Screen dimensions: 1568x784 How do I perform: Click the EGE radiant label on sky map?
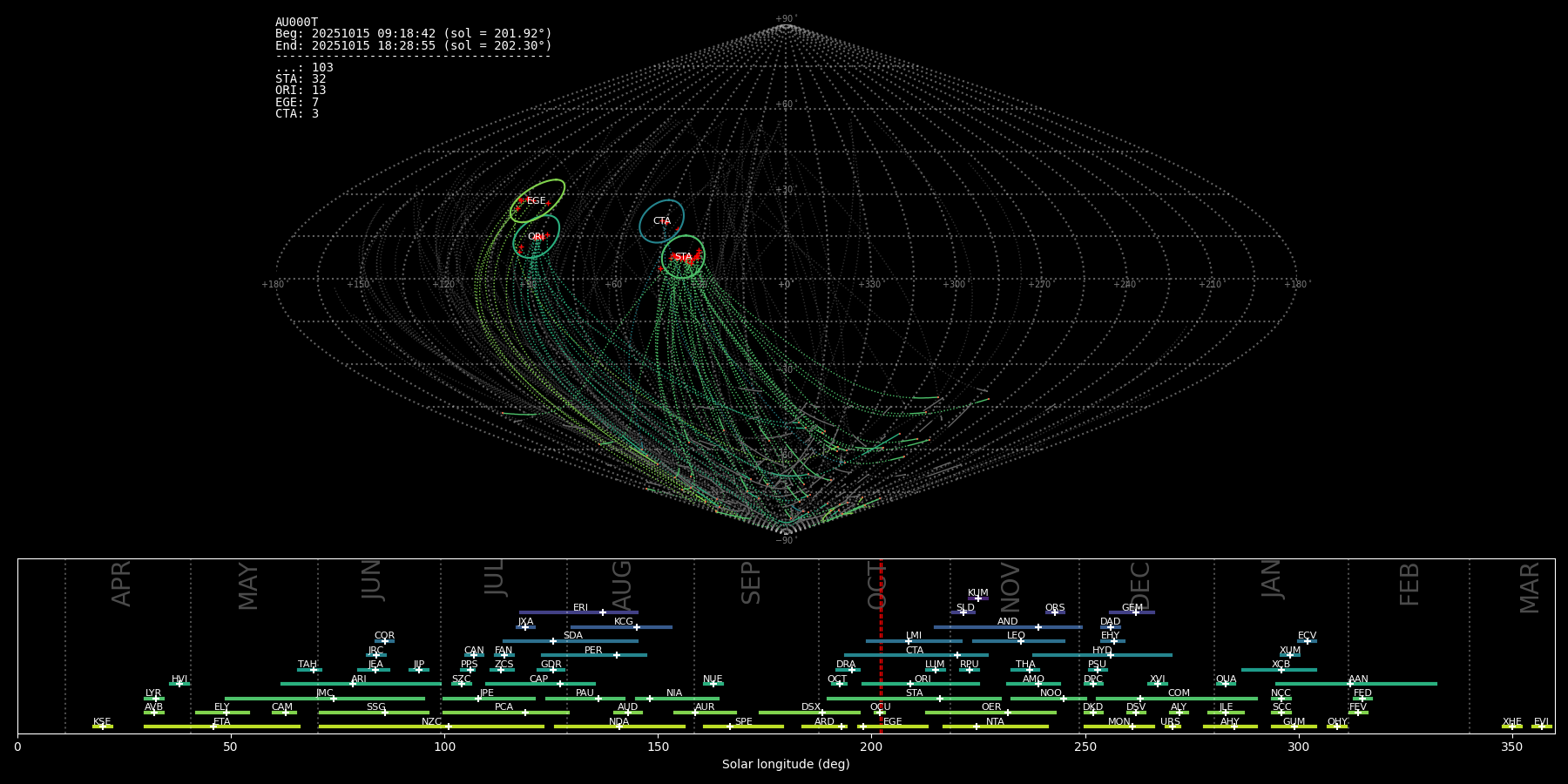click(x=536, y=201)
